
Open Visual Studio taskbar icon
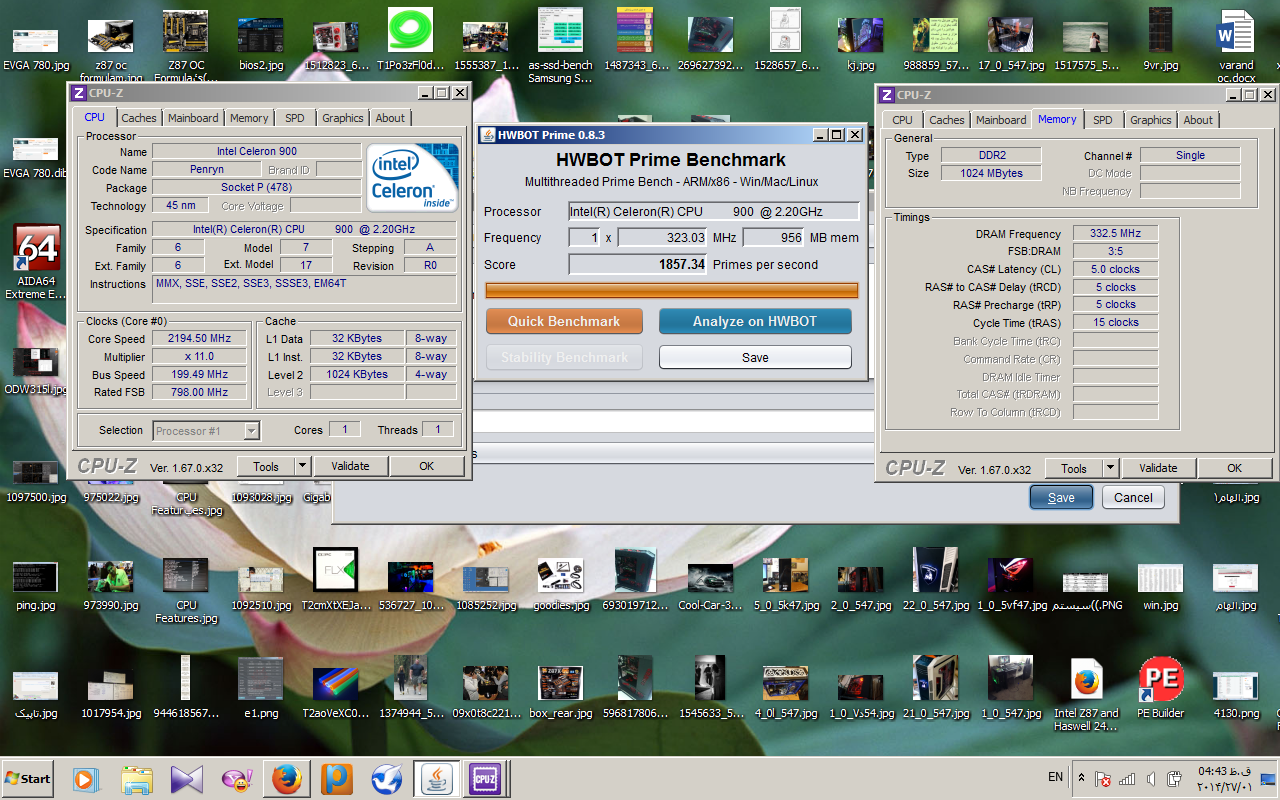pos(187,779)
